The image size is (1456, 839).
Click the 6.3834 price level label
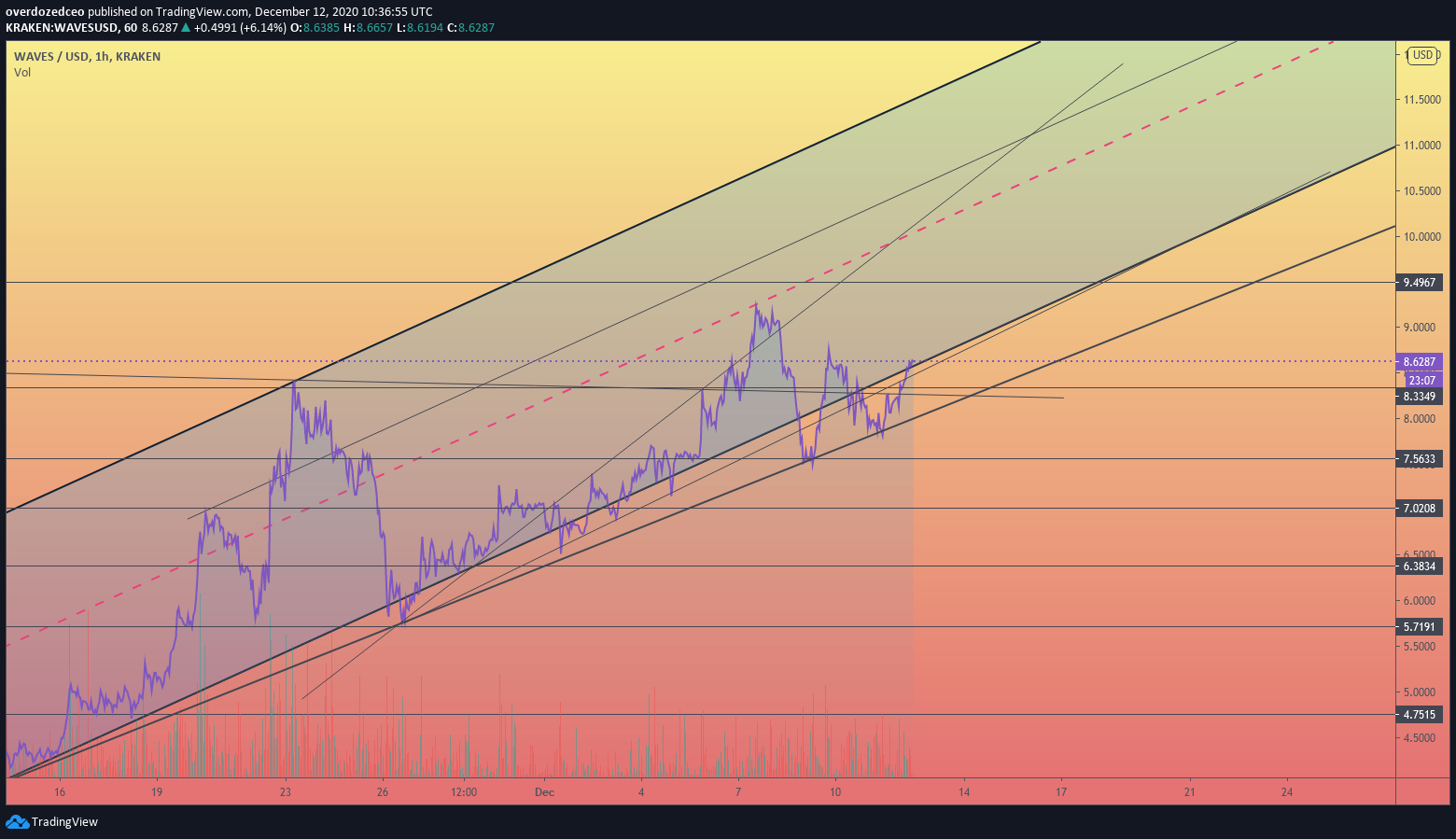(1420, 566)
